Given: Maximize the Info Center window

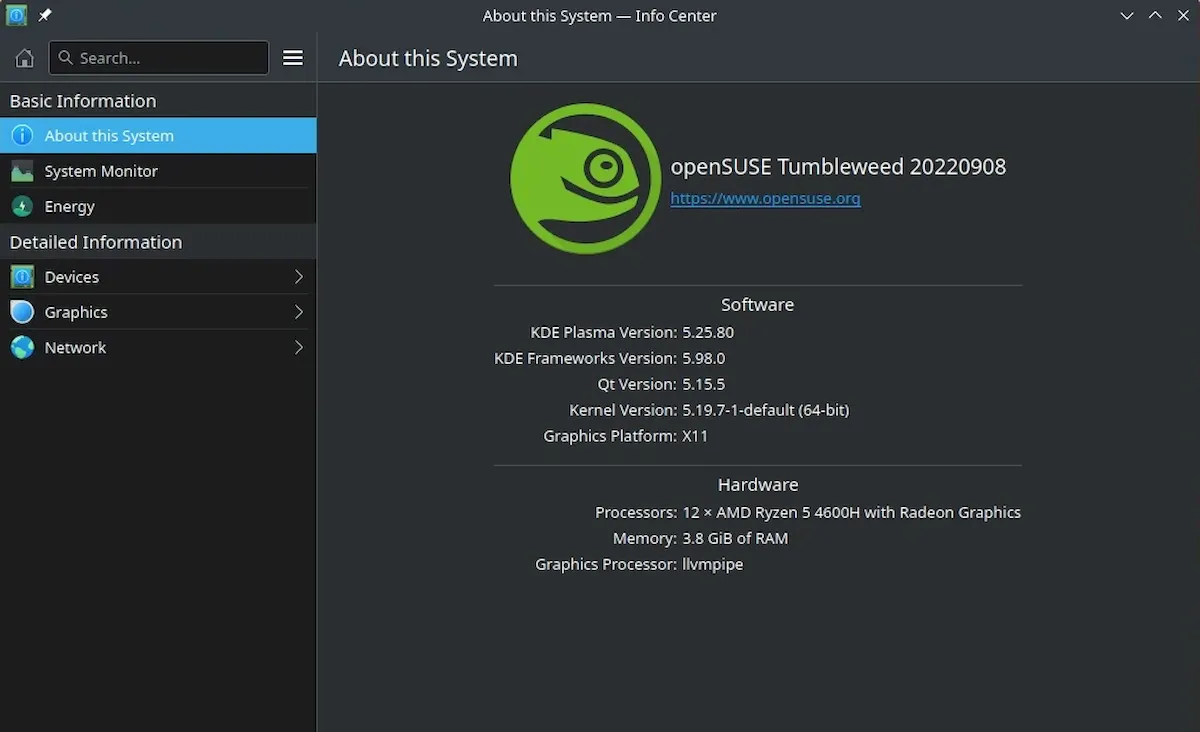Looking at the screenshot, I should click(1155, 15).
